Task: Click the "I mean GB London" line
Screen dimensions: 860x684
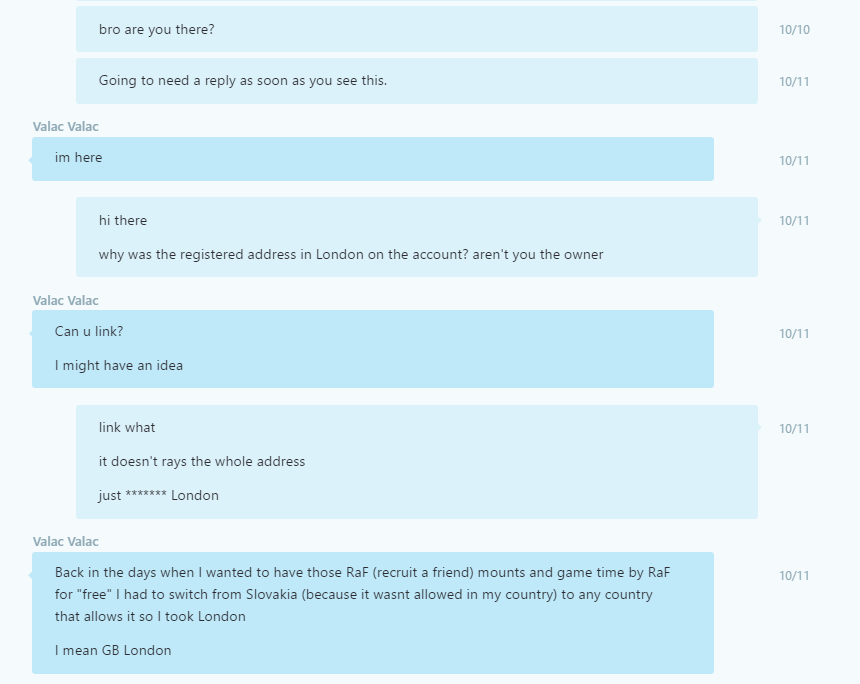Action: click(x=113, y=651)
